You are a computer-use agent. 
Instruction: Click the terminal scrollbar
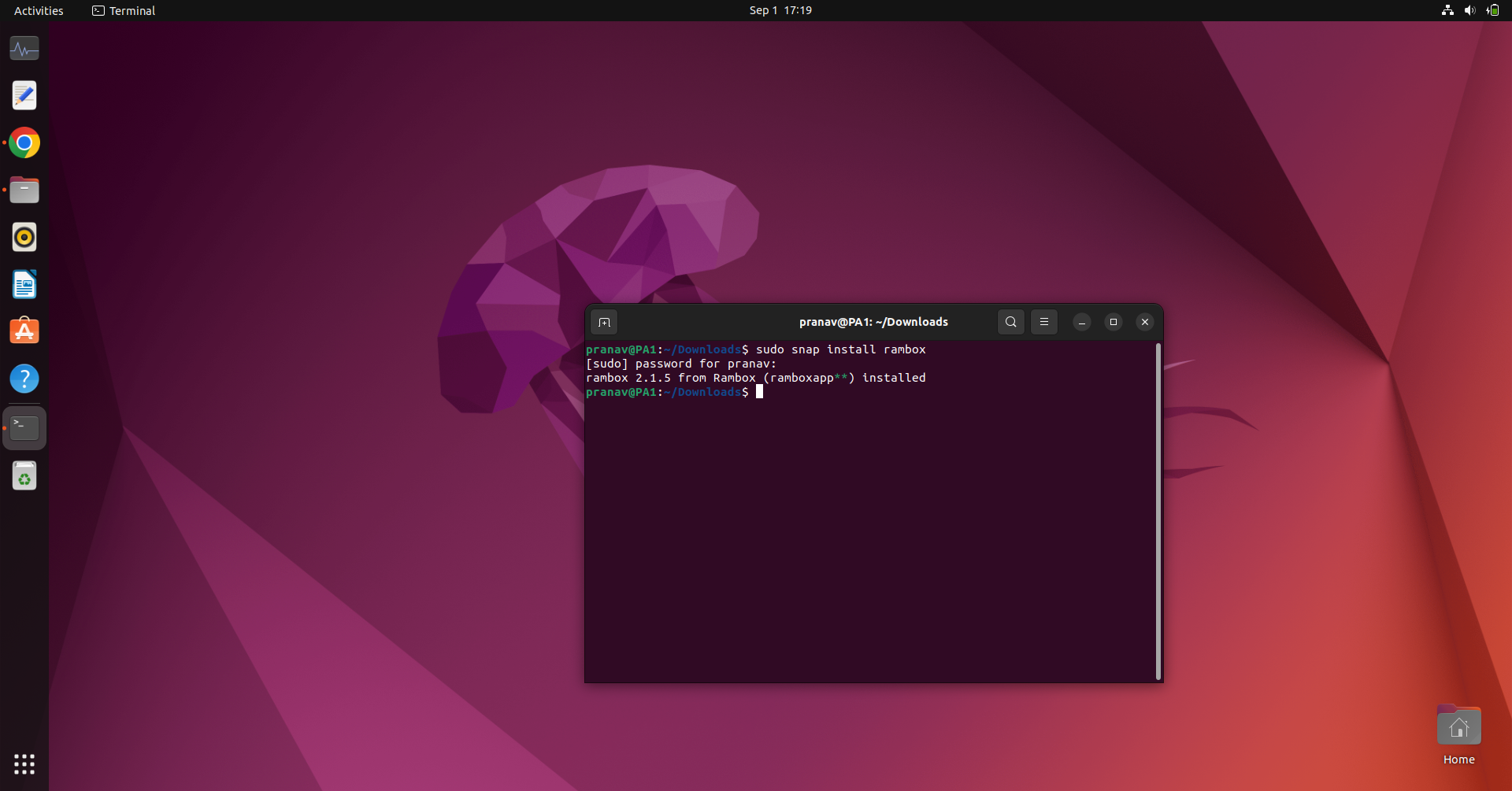1158,508
